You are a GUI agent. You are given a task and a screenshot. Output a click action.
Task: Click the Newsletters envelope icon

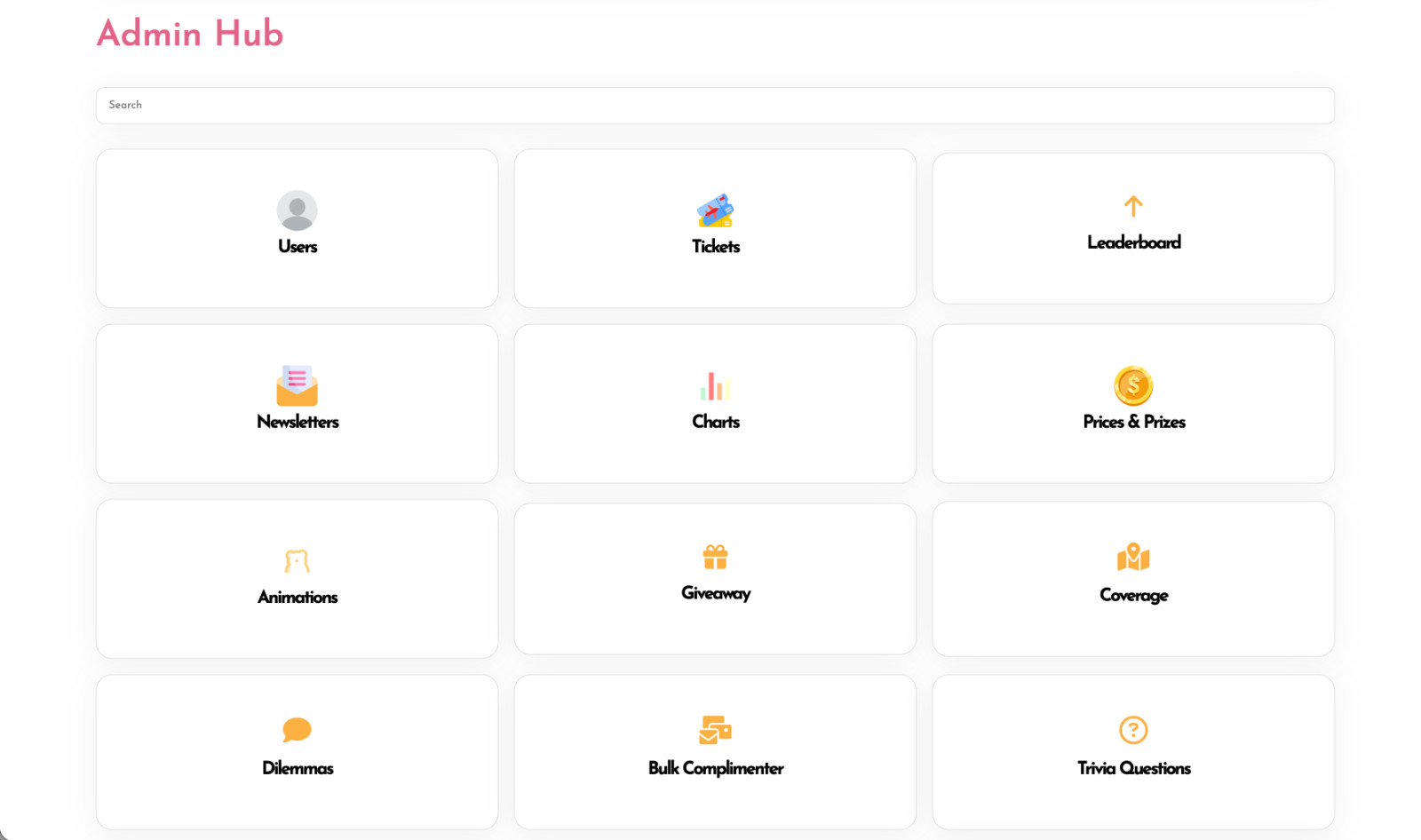point(297,385)
